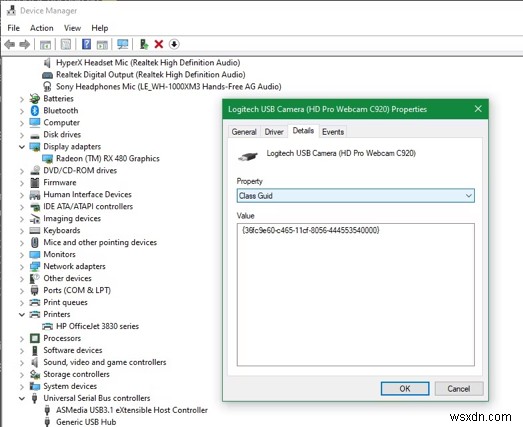Screen dimensions: 523x427
Task: Click the Ports (COM & LPT) icon
Action: pyautogui.click(x=35, y=290)
